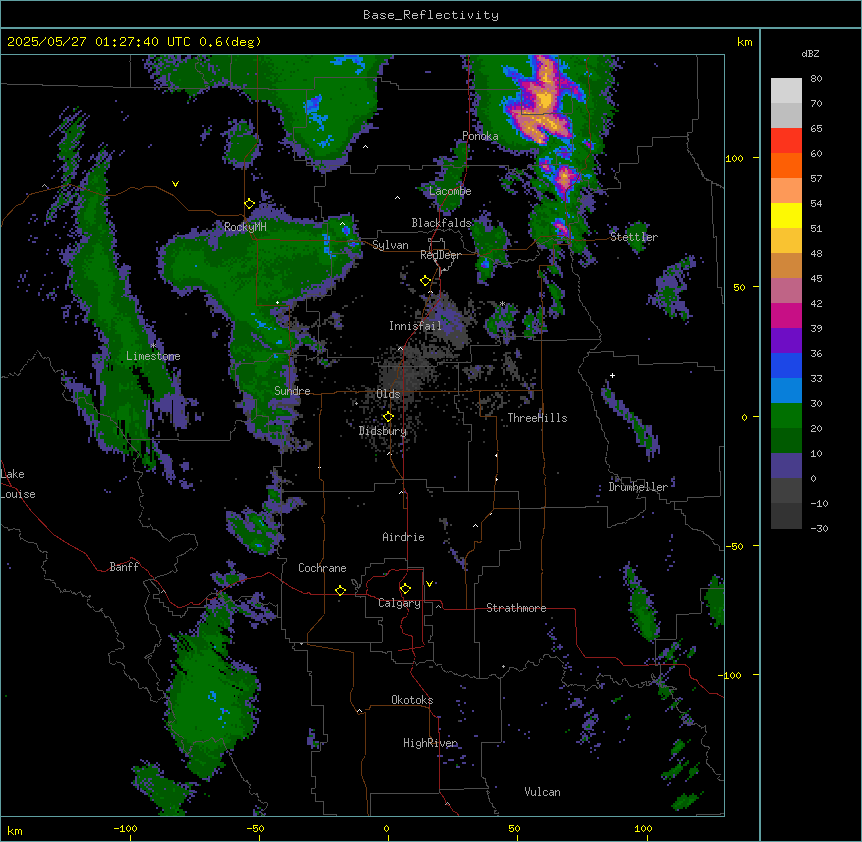This screenshot has width=862, height=842.
Task: Click the Lacombe city label
Action: (450, 191)
